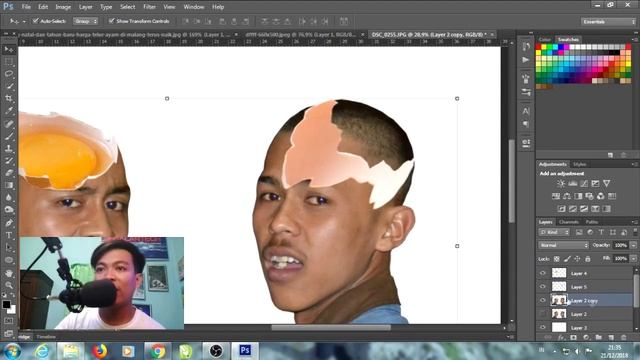Open the Auto-Select Group dropdown
This screenshot has width=640, height=360.
(85, 21)
